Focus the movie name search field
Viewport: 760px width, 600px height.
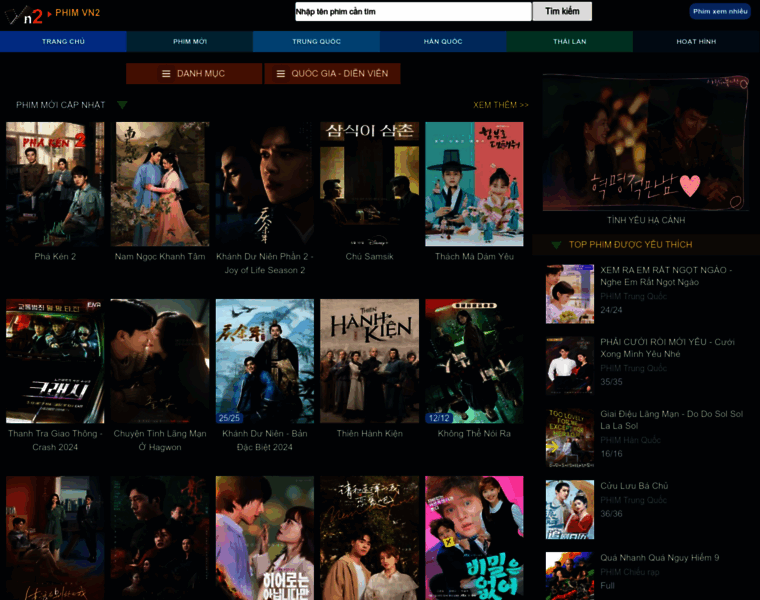tap(413, 12)
